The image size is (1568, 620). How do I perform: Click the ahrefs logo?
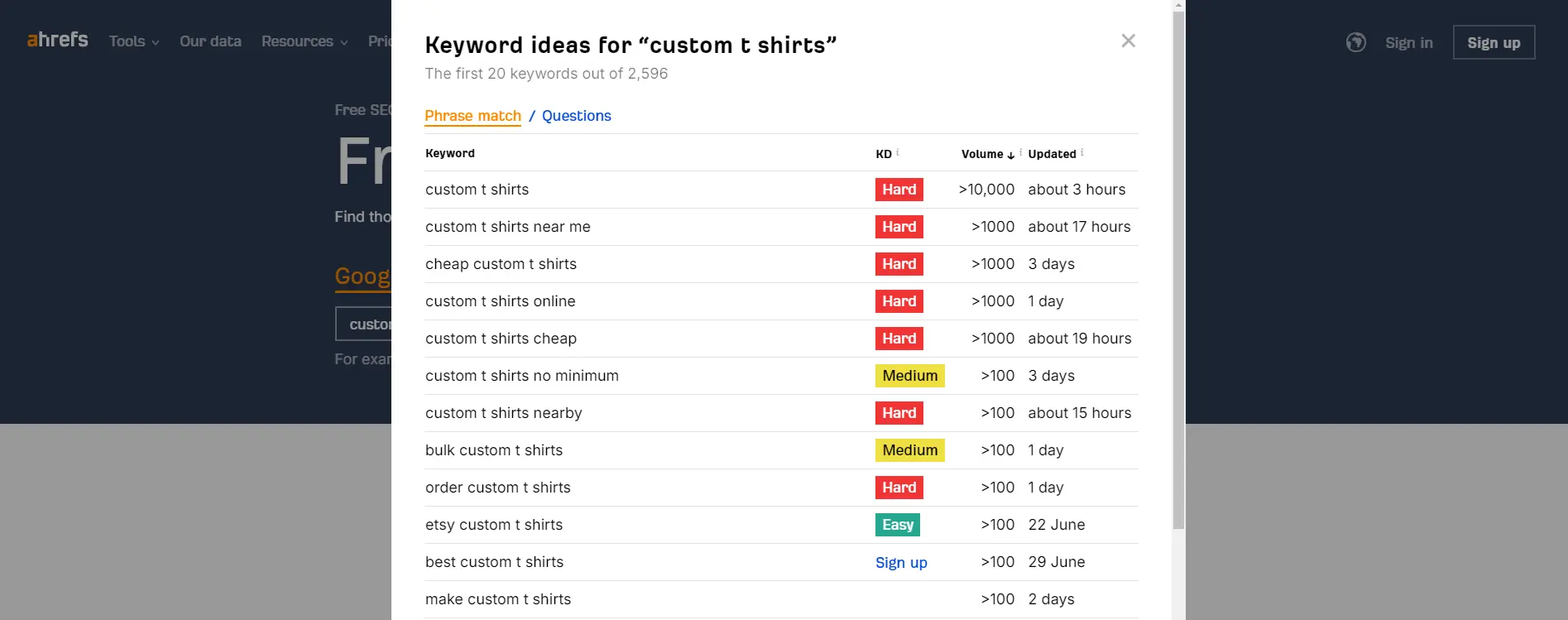pyautogui.click(x=57, y=40)
